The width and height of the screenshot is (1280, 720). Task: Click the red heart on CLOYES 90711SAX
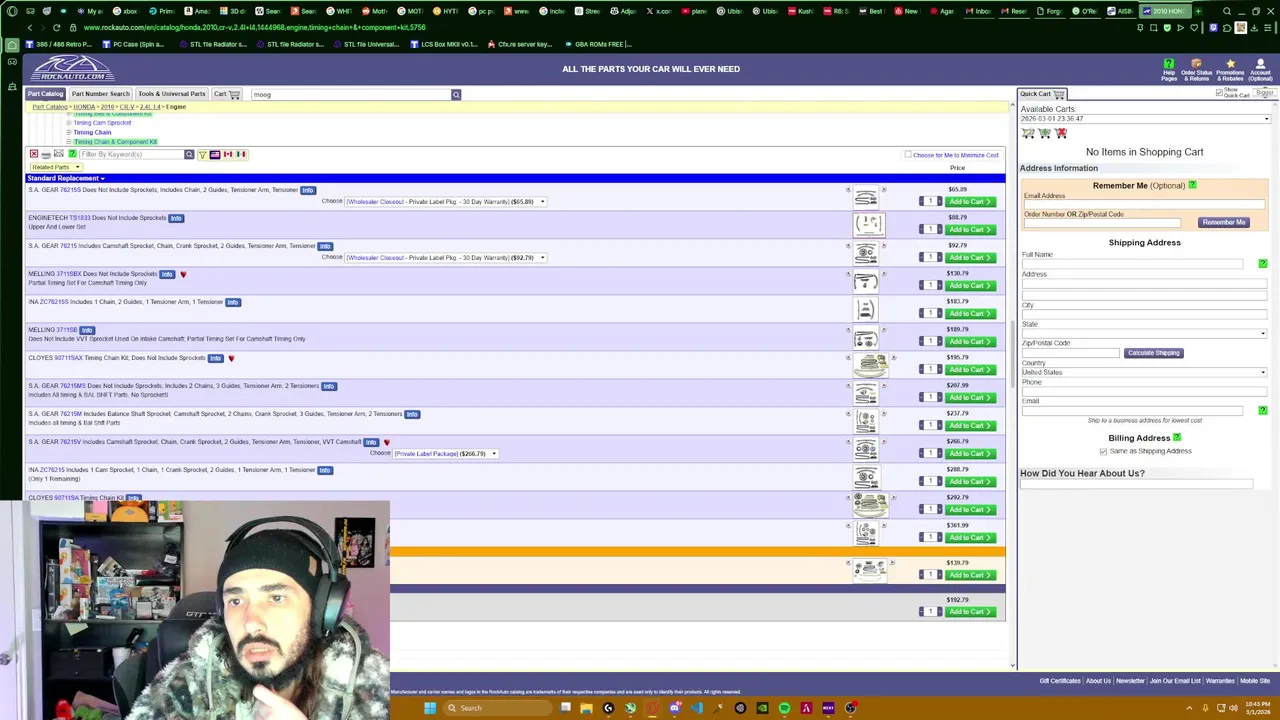(x=231, y=358)
